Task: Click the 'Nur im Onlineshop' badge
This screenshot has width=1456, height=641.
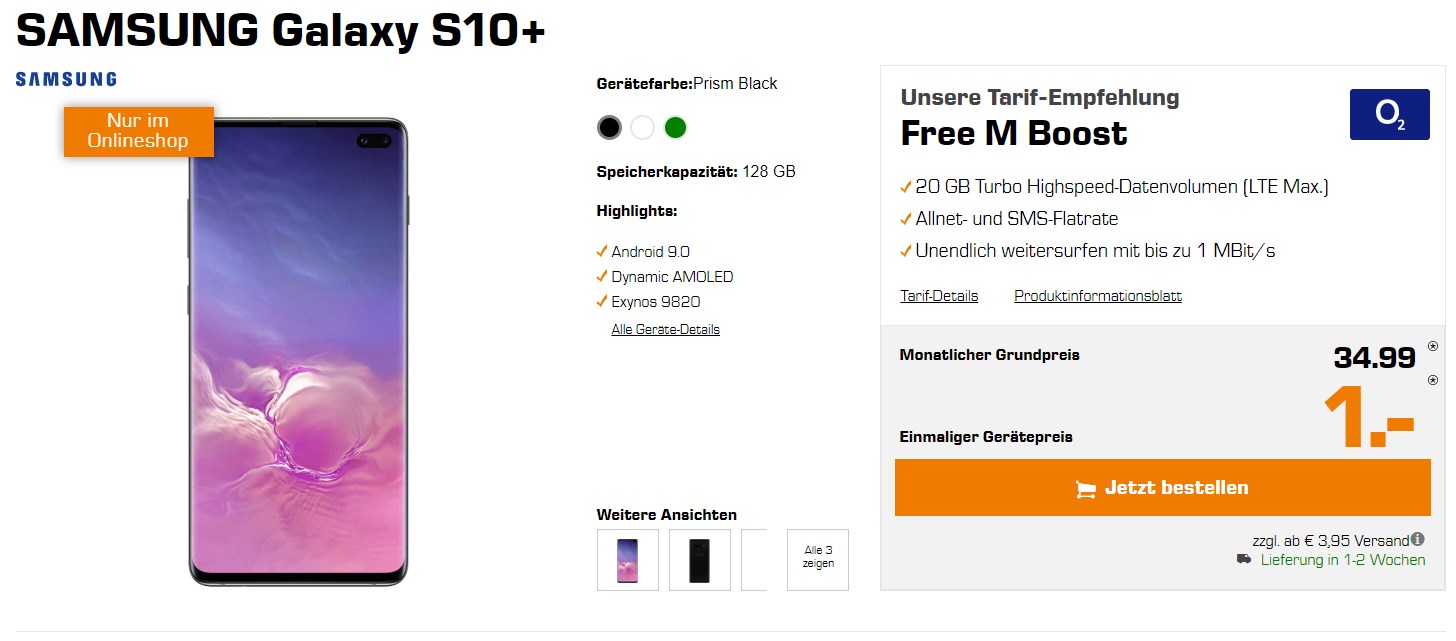Action: pos(138,132)
